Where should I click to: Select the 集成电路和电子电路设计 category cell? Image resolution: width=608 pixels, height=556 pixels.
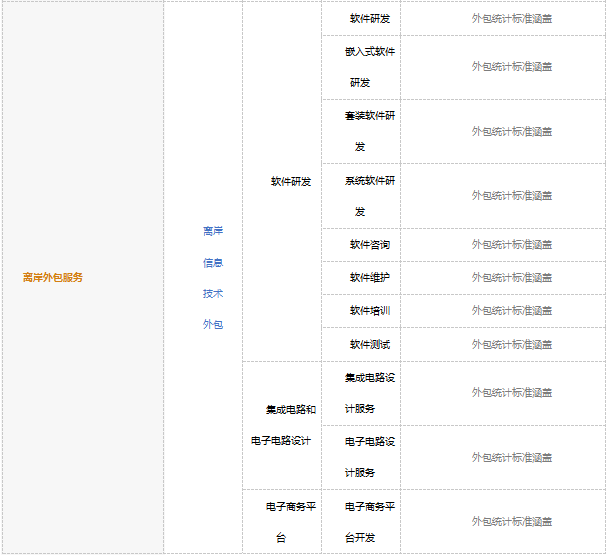pyautogui.click(x=283, y=425)
